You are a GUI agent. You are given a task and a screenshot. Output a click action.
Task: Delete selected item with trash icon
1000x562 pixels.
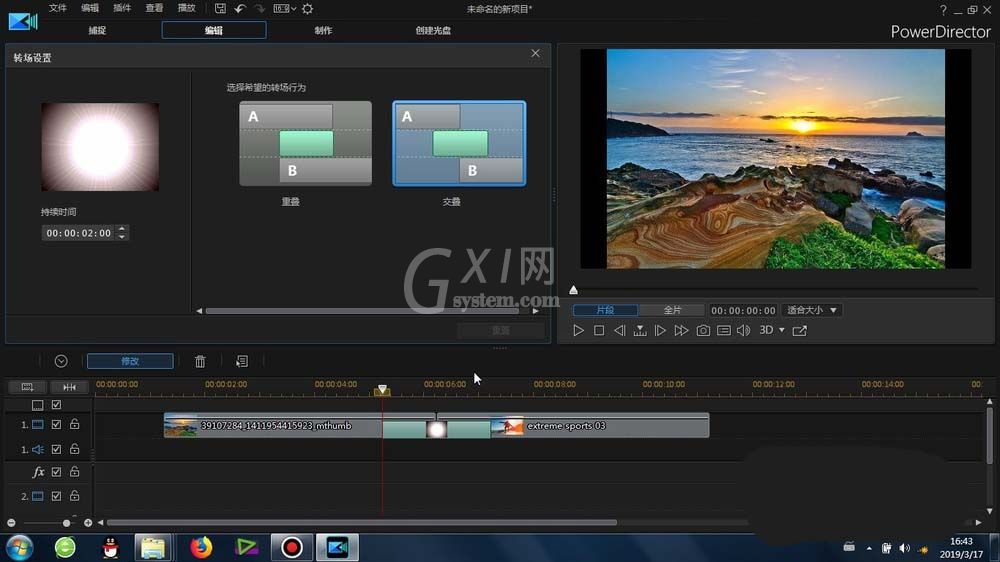point(200,361)
